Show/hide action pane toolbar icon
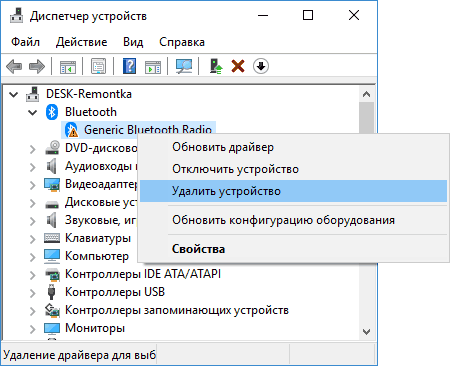 coord(153,66)
